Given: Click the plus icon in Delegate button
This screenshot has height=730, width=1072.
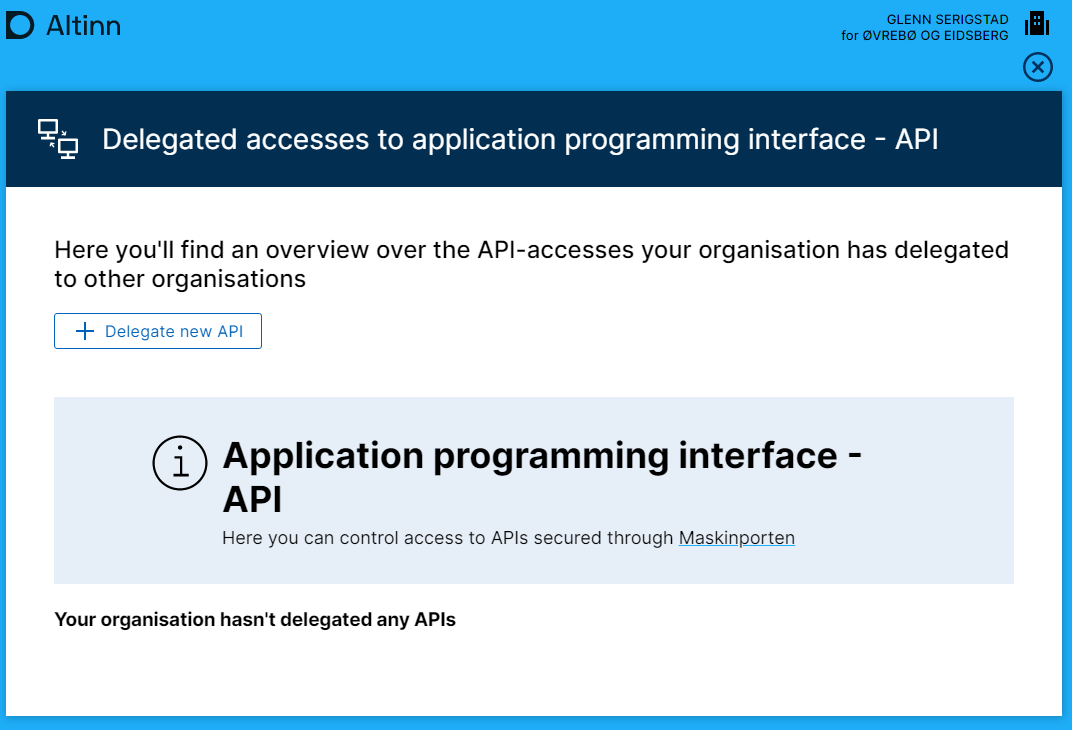Looking at the screenshot, I should click(85, 331).
